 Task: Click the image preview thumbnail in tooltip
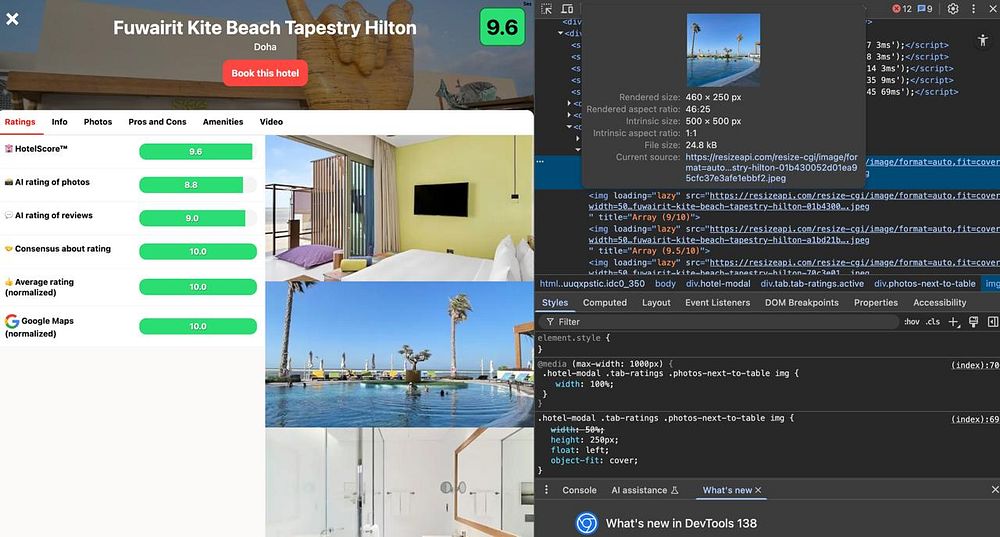coord(723,50)
